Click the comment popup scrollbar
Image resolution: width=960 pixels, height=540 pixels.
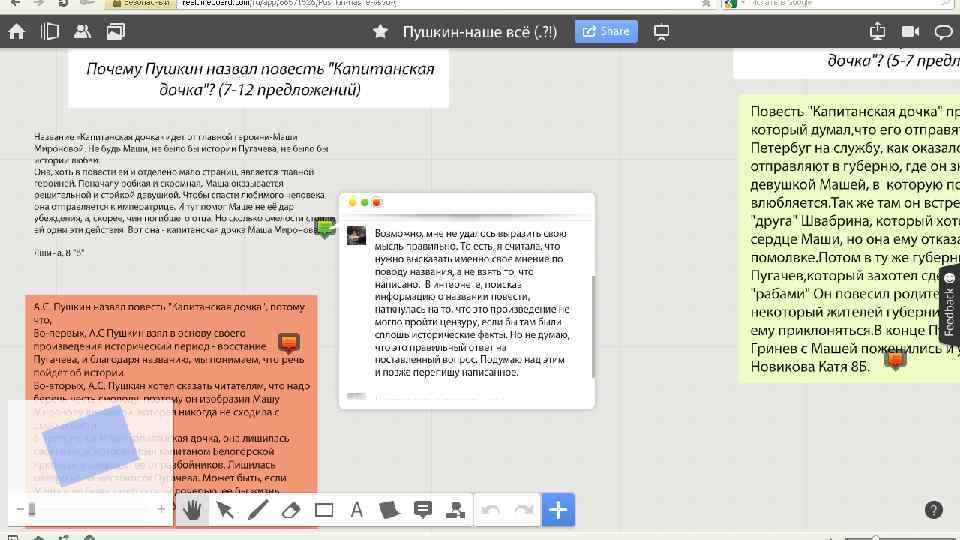(593, 326)
